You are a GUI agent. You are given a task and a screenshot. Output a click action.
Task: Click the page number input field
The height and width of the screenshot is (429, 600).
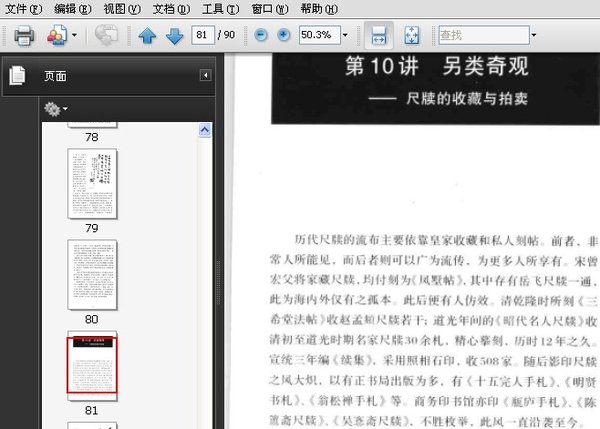coord(202,35)
